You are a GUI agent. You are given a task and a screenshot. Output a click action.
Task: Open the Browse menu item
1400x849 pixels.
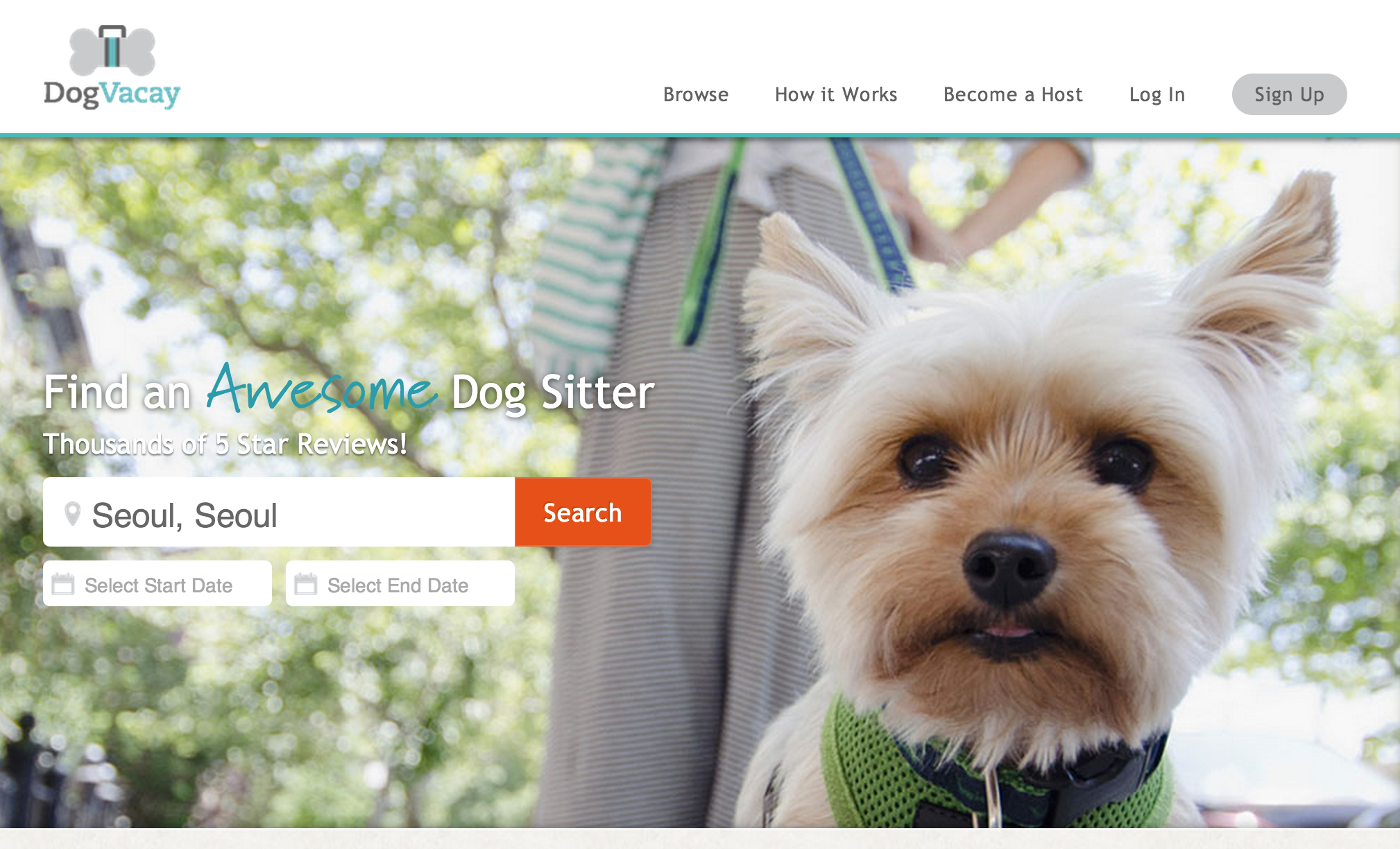tap(696, 94)
